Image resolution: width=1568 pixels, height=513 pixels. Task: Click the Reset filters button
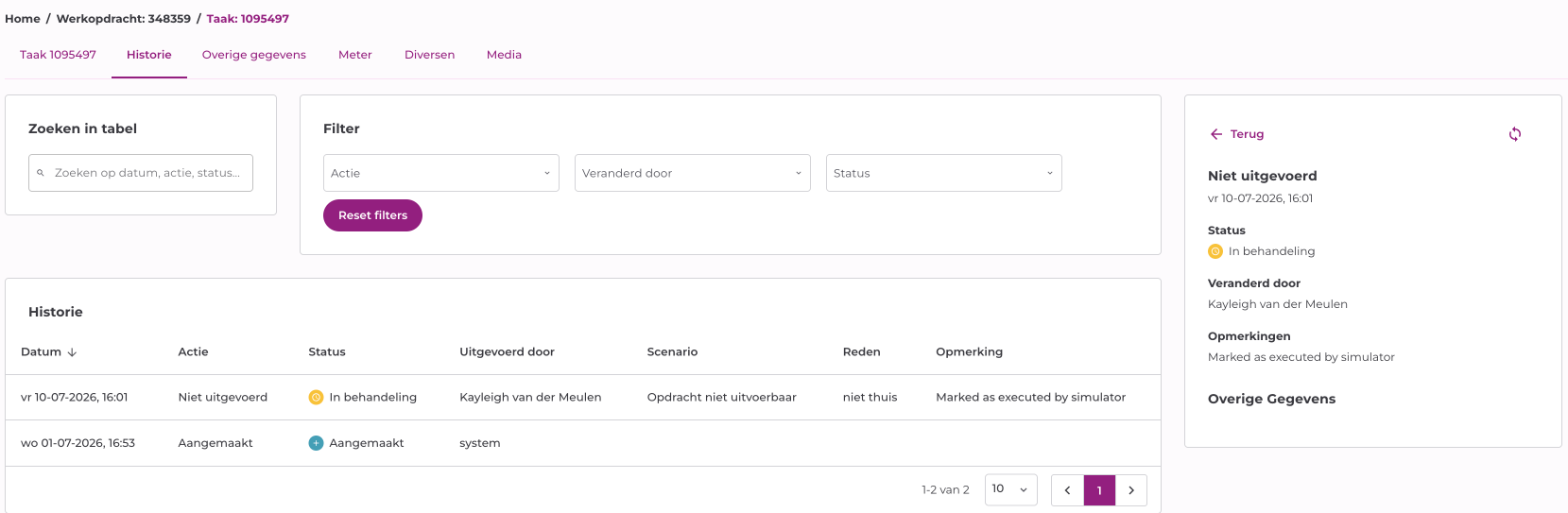(x=372, y=215)
